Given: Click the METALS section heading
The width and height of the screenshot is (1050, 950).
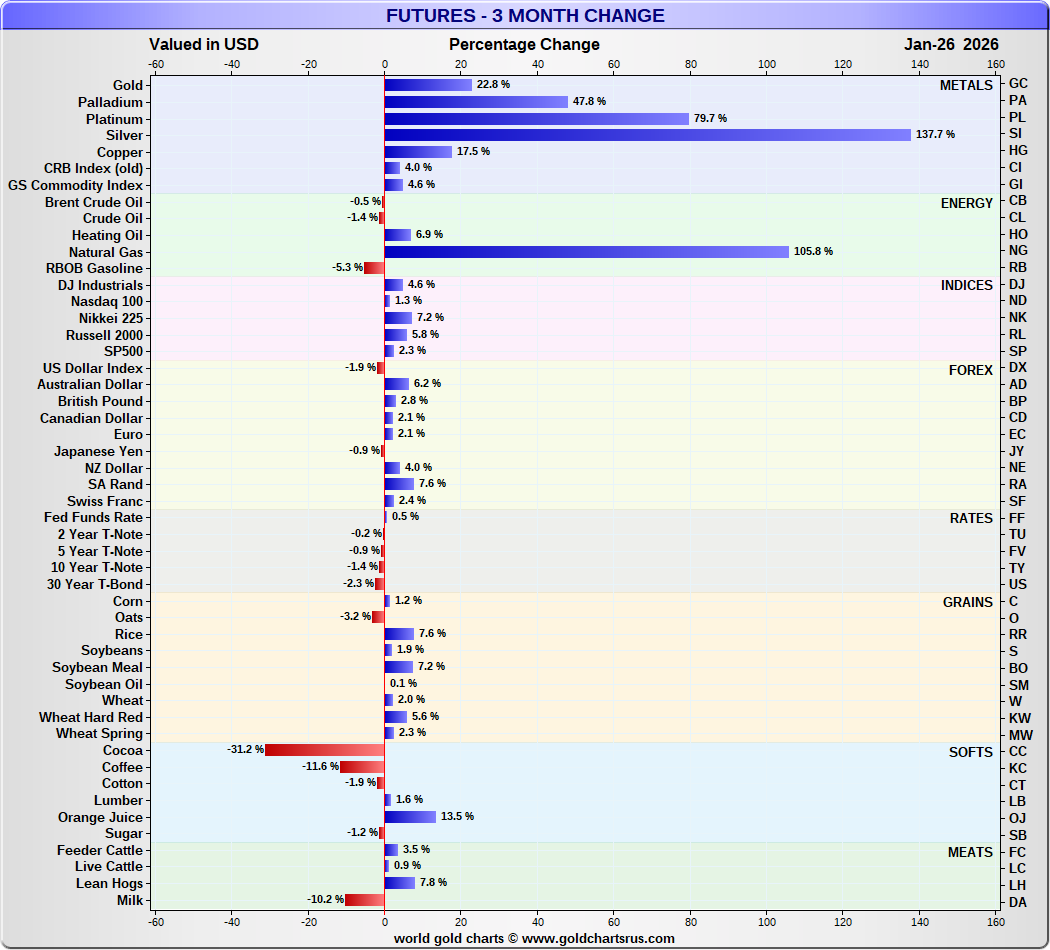Looking at the screenshot, I should [x=966, y=85].
